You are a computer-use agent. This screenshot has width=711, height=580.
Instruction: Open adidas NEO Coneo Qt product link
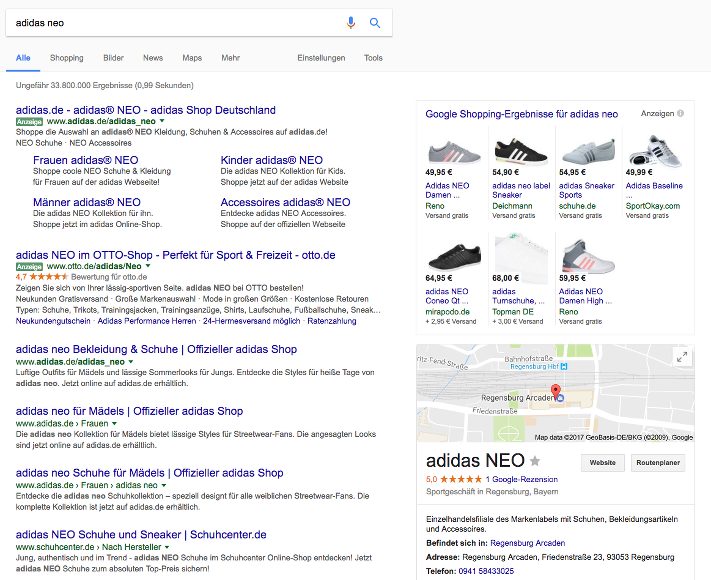click(x=447, y=296)
